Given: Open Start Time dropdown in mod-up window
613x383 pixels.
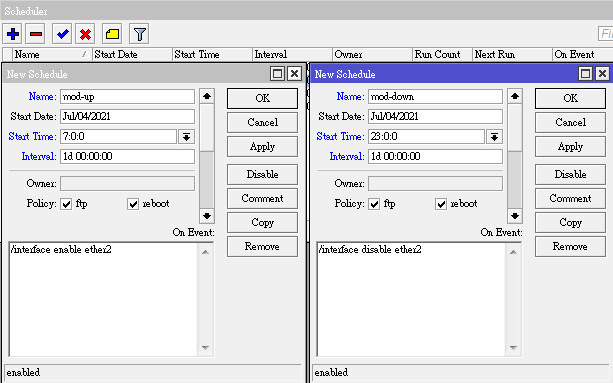Looking at the screenshot, I should 186,137.
